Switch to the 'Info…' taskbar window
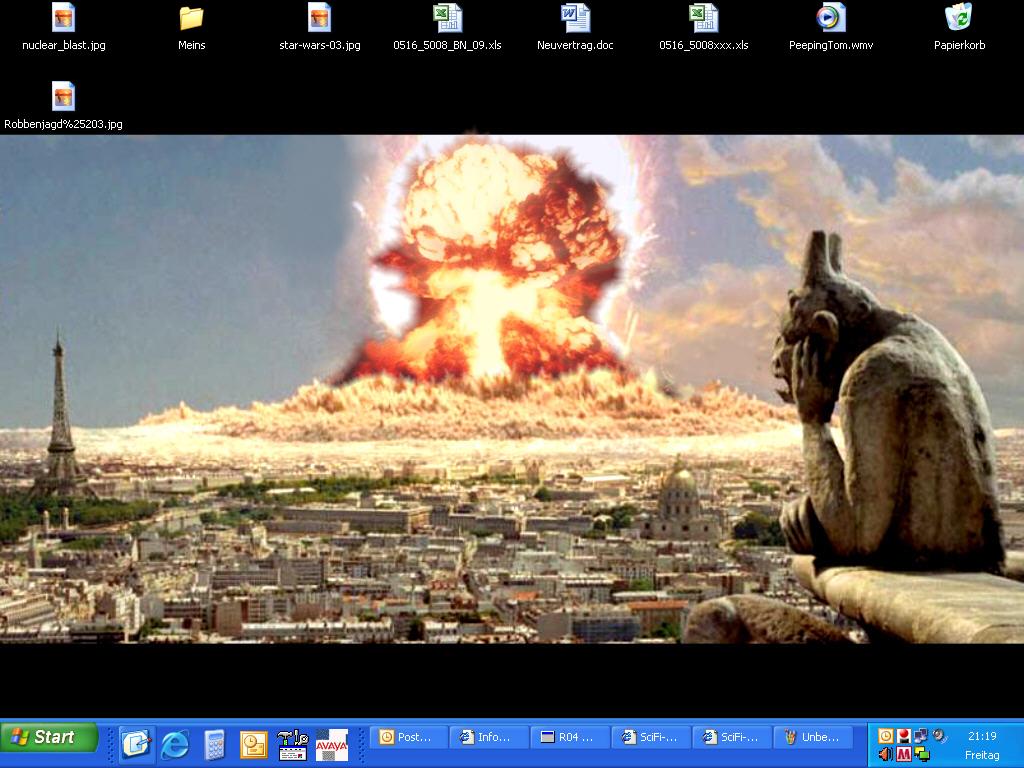This screenshot has width=1024, height=768. [489, 737]
